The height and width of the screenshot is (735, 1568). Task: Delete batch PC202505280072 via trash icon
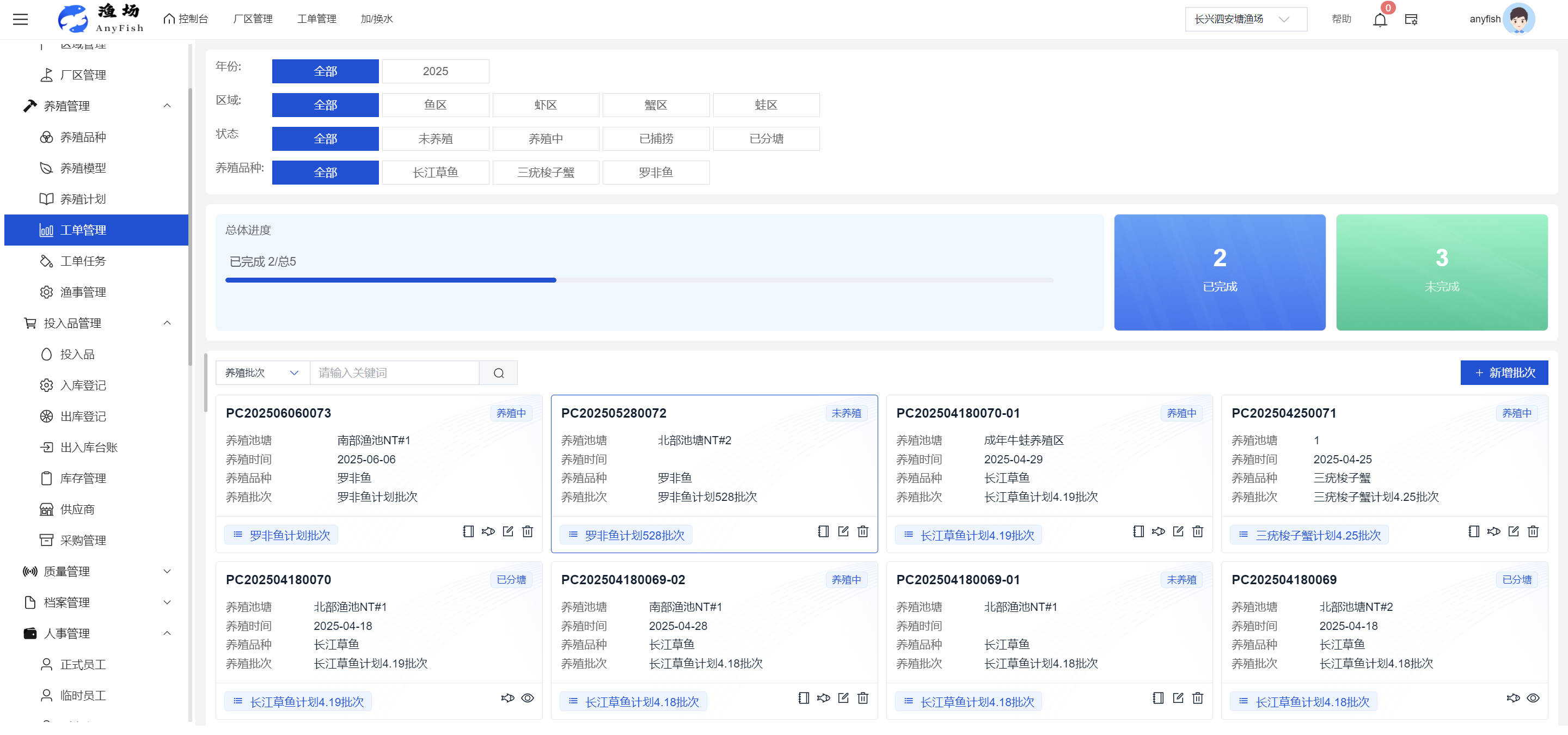(x=862, y=531)
